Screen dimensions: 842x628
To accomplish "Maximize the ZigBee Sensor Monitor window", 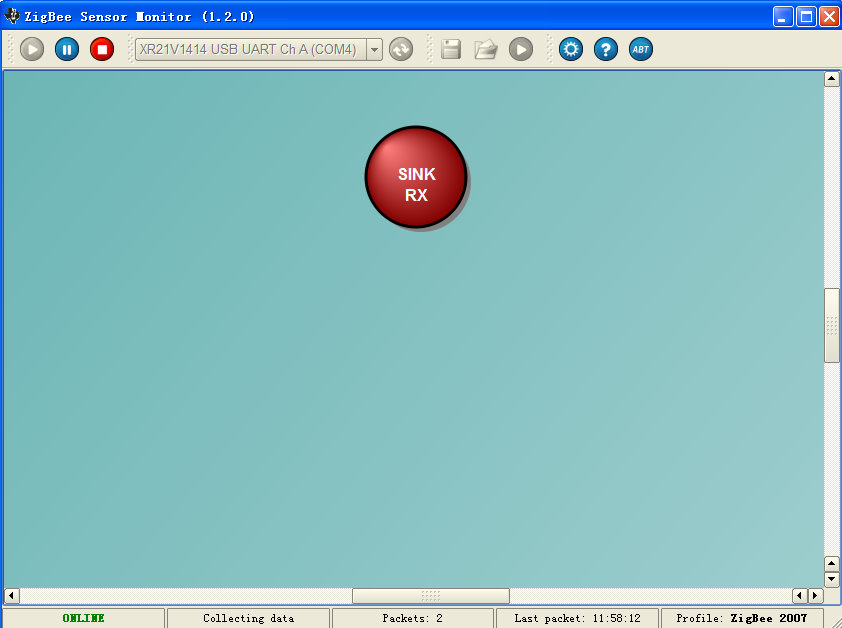I will pos(807,16).
